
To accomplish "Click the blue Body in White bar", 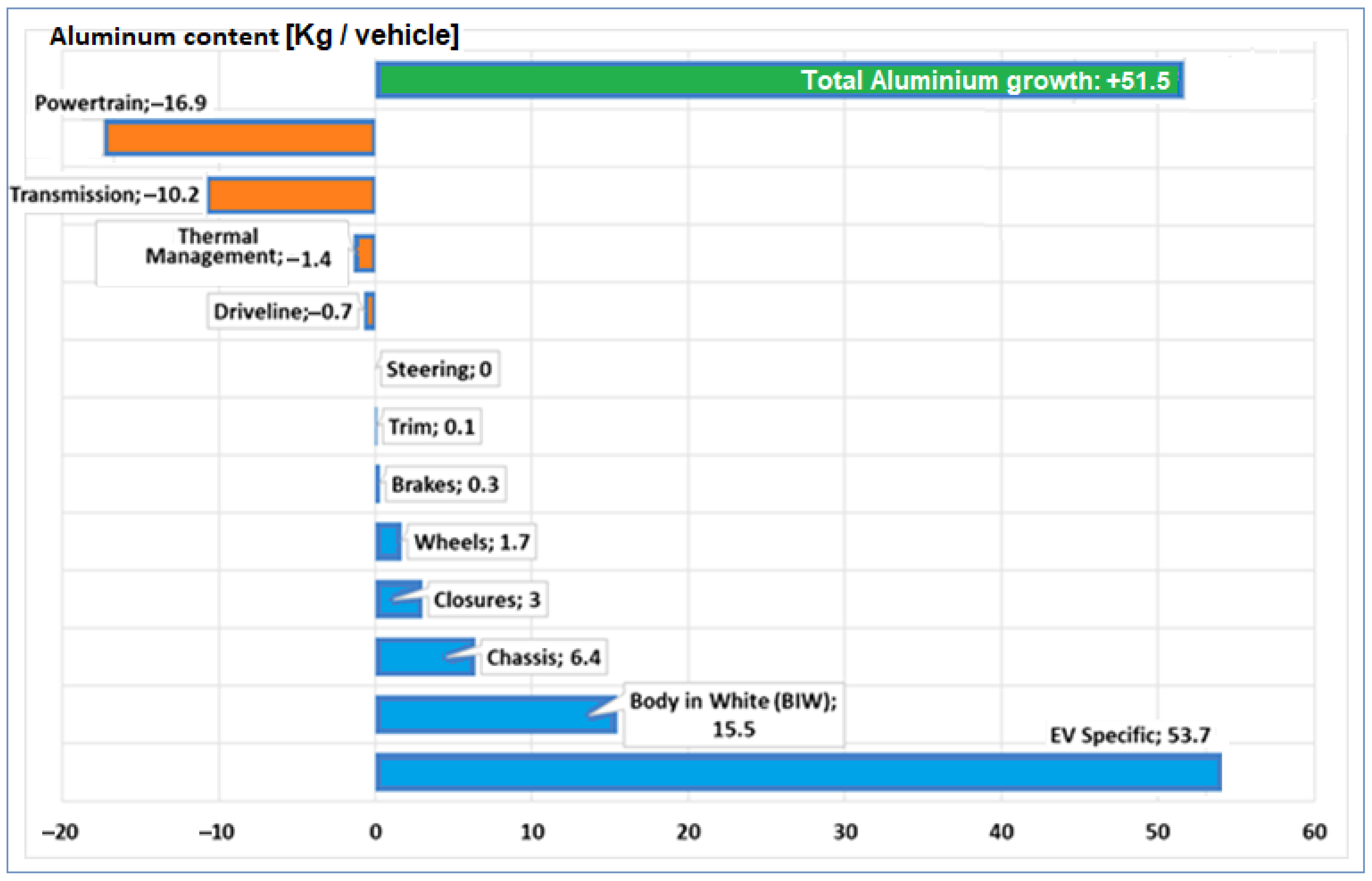I will (x=486, y=715).
